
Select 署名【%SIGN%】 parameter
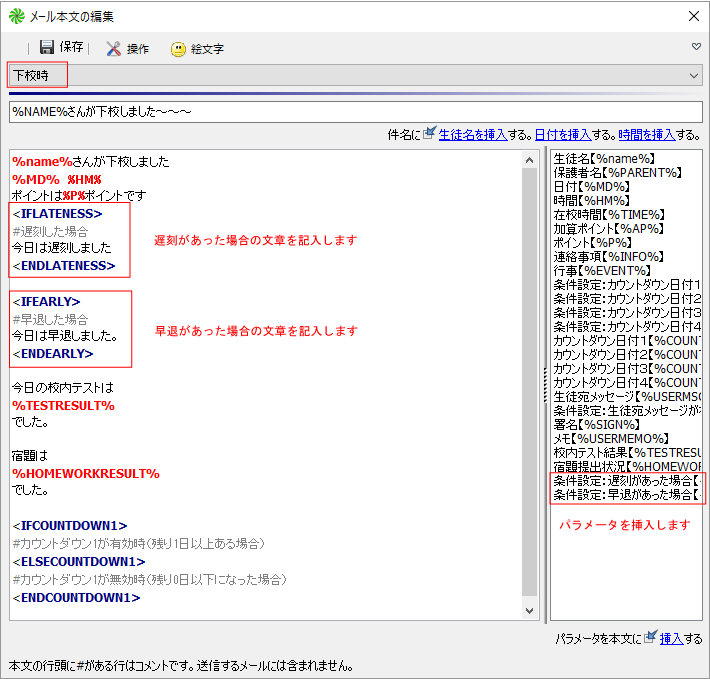[596, 425]
